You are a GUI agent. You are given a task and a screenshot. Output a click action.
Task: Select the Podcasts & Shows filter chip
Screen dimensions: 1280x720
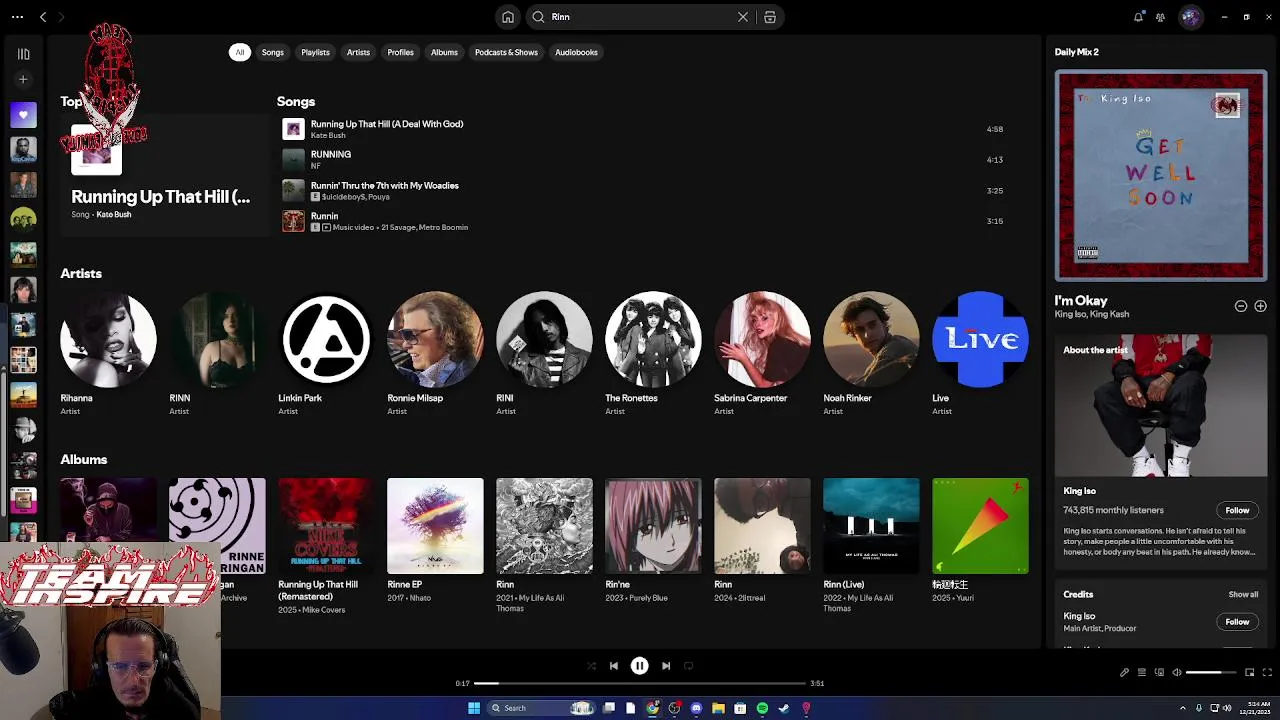[506, 52]
